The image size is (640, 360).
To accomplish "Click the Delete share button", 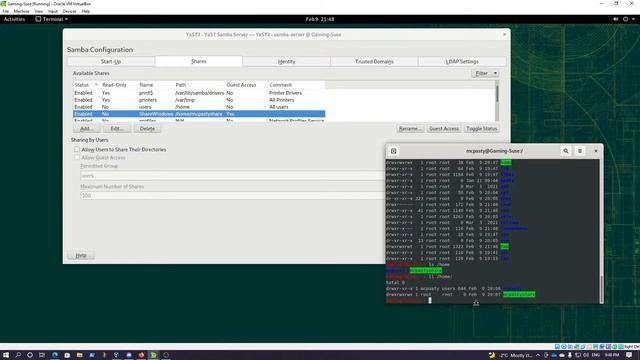I will (147, 129).
